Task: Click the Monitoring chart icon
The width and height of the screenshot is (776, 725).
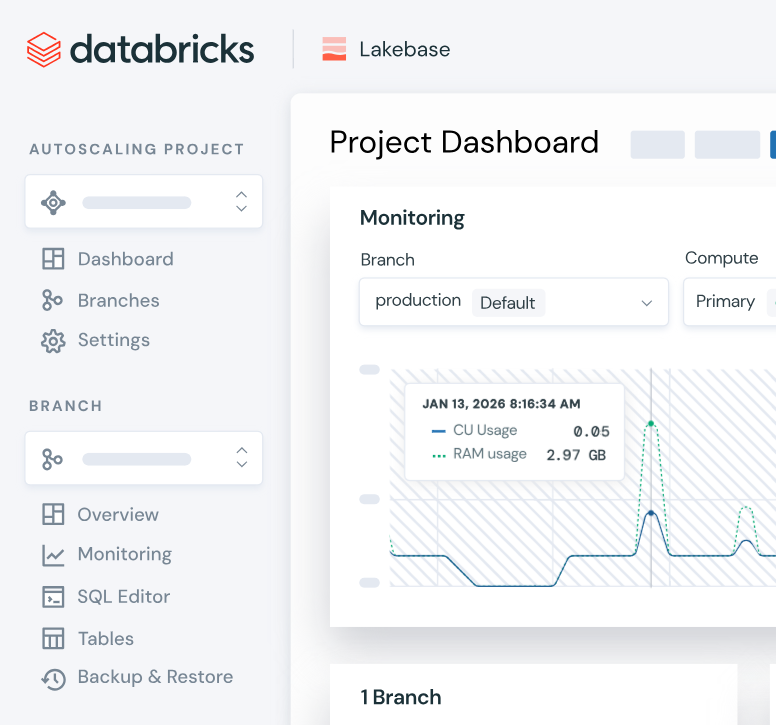Action: 53,555
